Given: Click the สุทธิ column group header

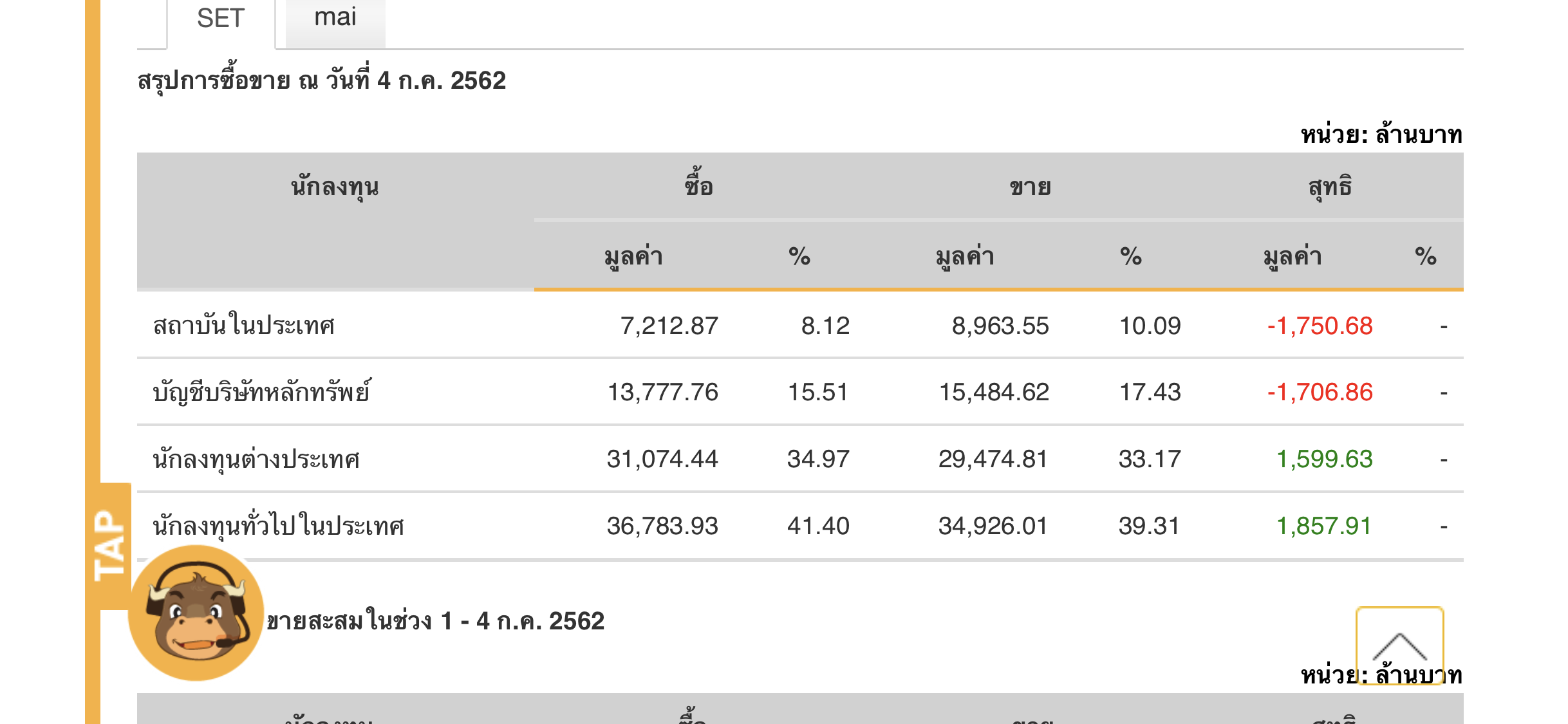Looking at the screenshot, I should (1330, 187).
